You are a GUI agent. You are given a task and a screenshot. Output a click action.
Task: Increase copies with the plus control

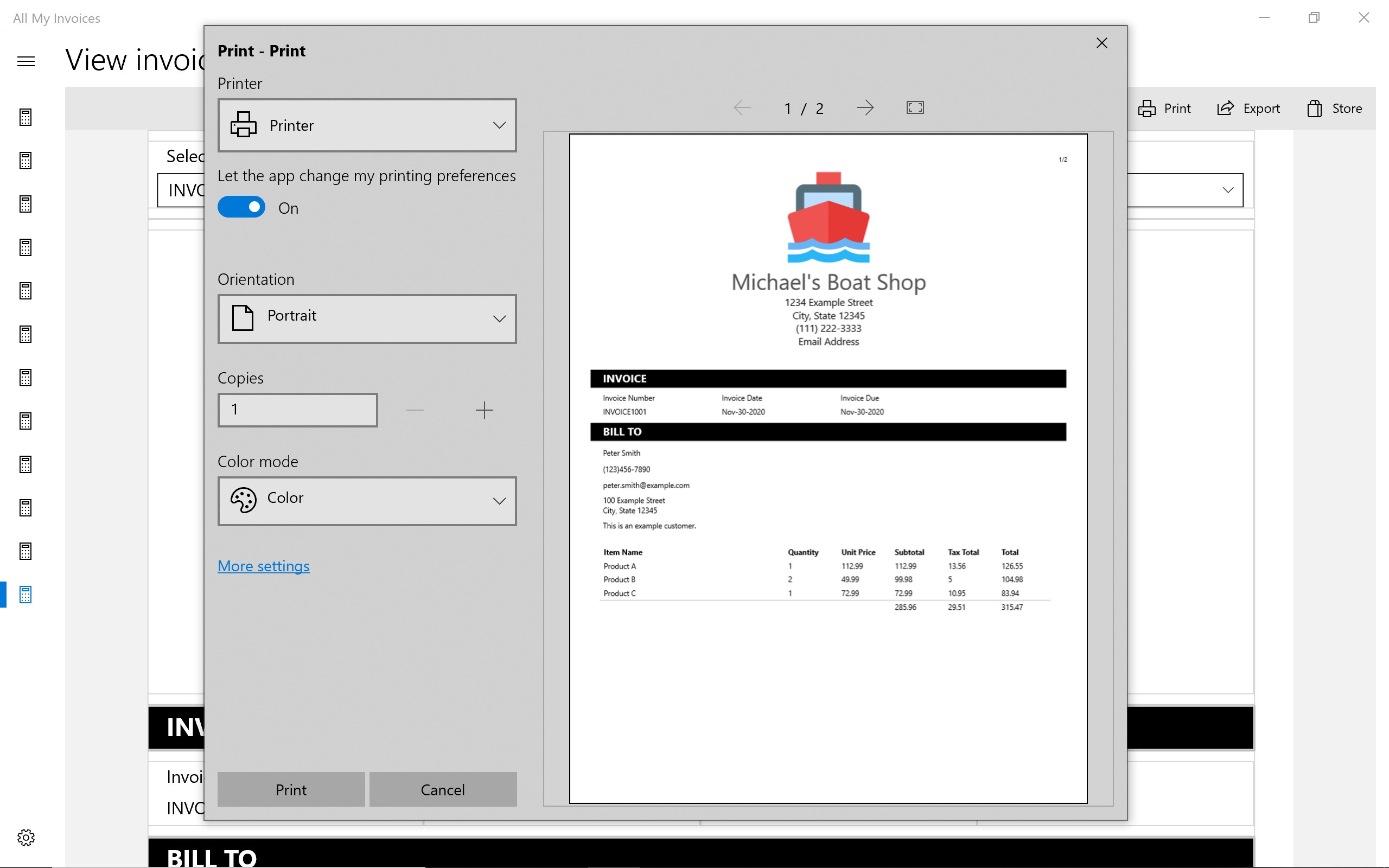coord(485,410)
